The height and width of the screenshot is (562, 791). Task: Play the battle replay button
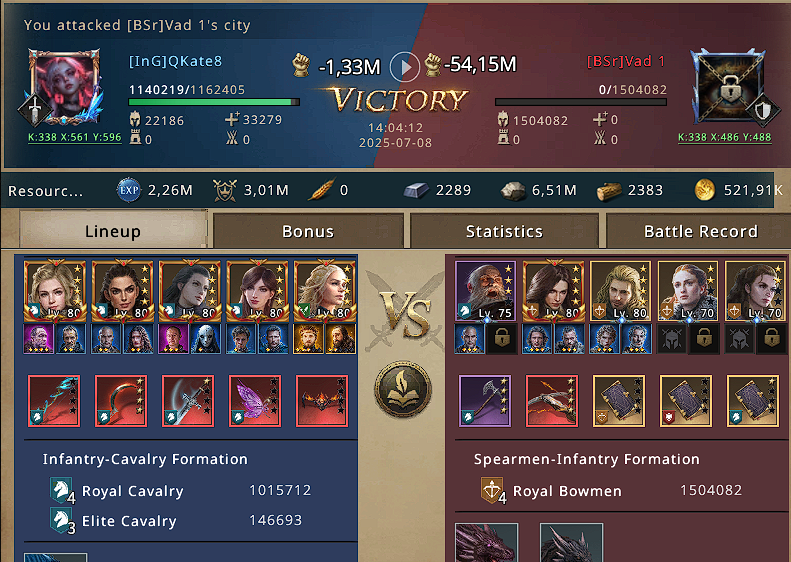405,67
